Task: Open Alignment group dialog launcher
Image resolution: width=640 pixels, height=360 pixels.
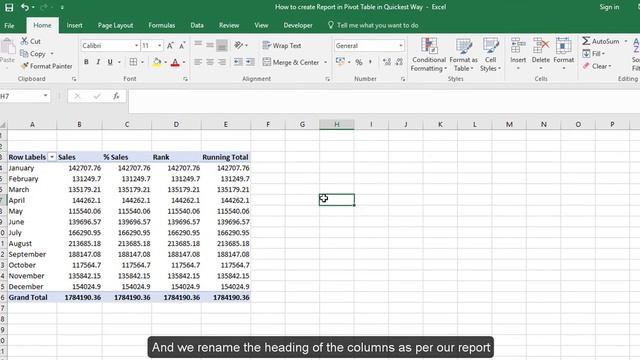Action: coord(327,79)
